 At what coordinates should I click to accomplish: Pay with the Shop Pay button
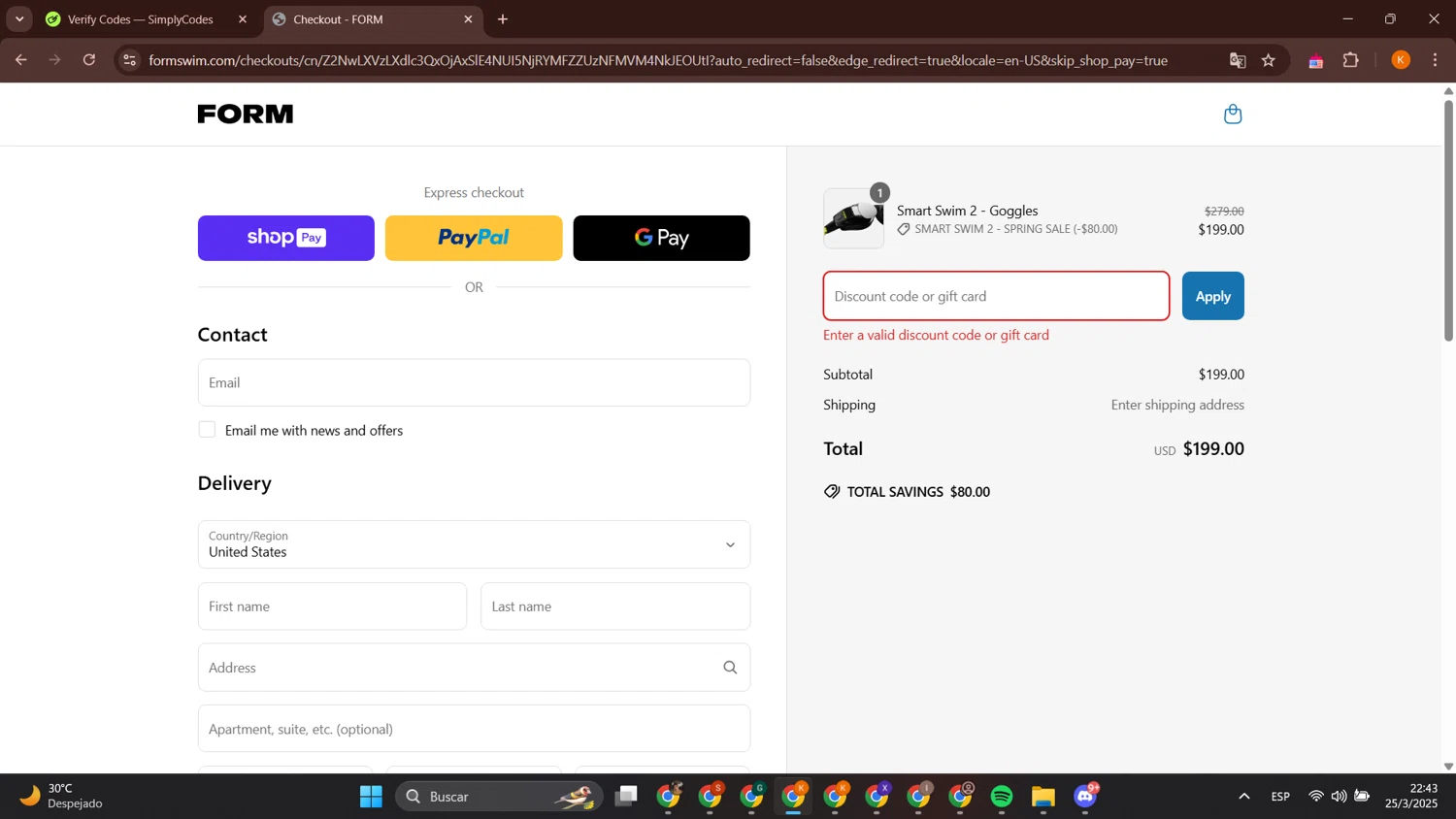(286, 238)
